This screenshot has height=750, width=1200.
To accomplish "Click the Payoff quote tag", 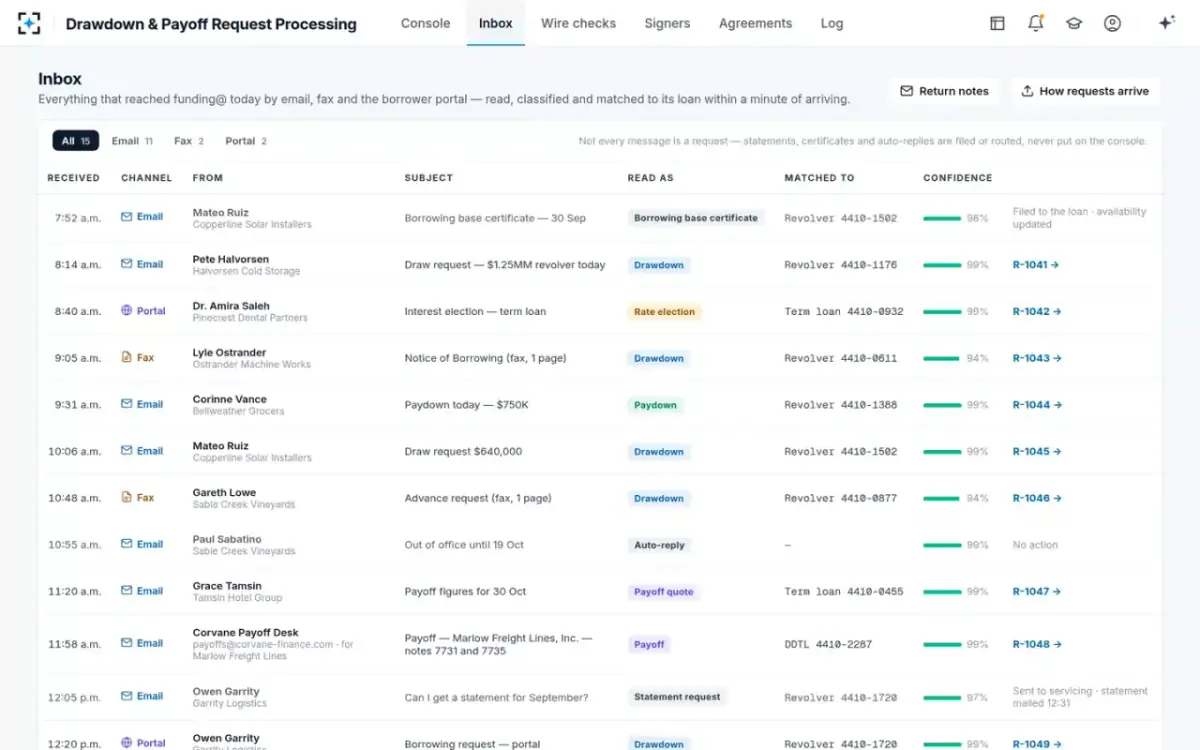I will point(663,591).
